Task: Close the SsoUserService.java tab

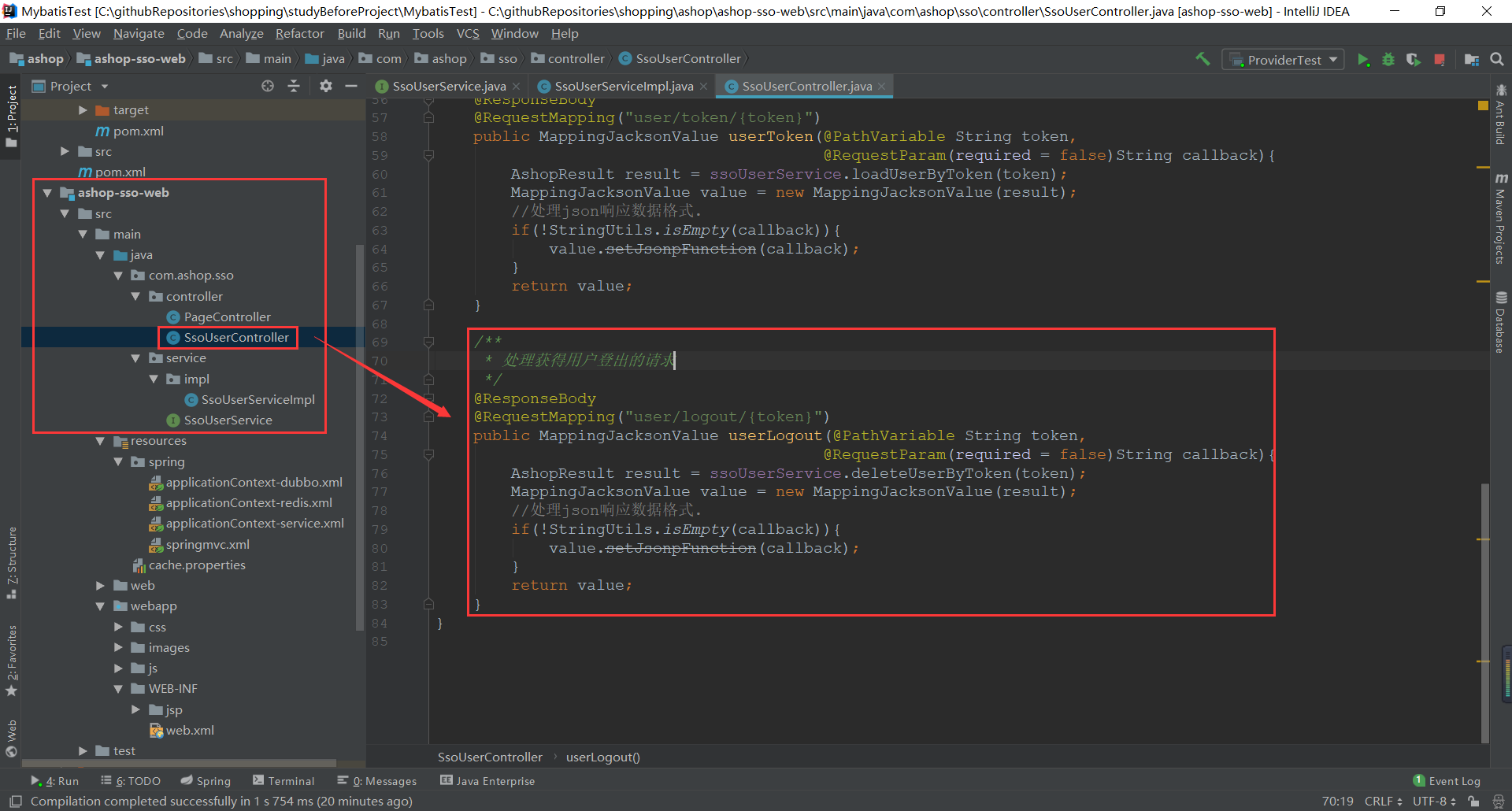Action: coord(517,87)
